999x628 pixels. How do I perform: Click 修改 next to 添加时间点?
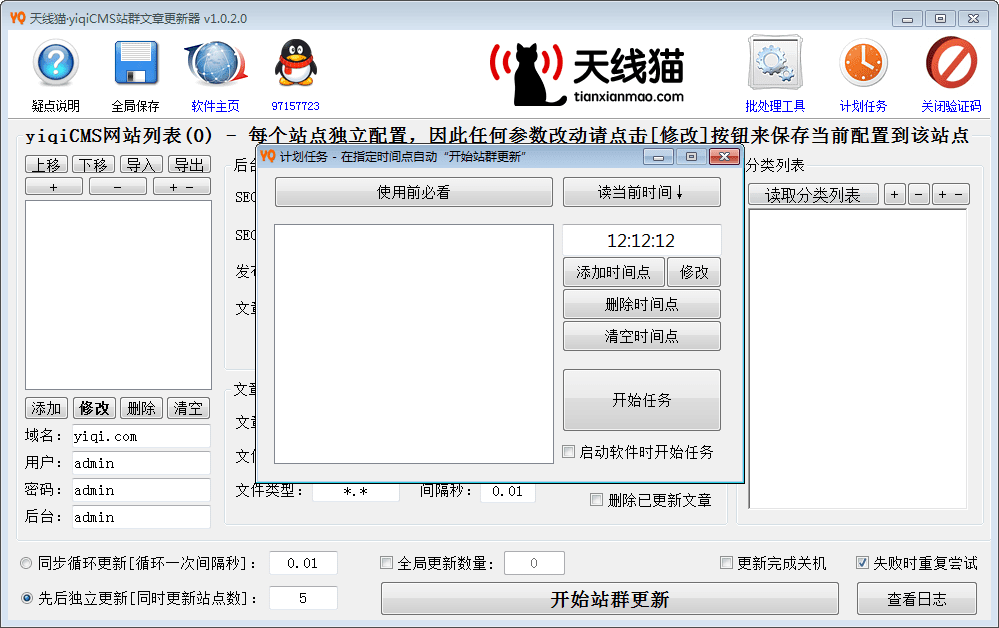pyautogui.click(x=694, y=272)
